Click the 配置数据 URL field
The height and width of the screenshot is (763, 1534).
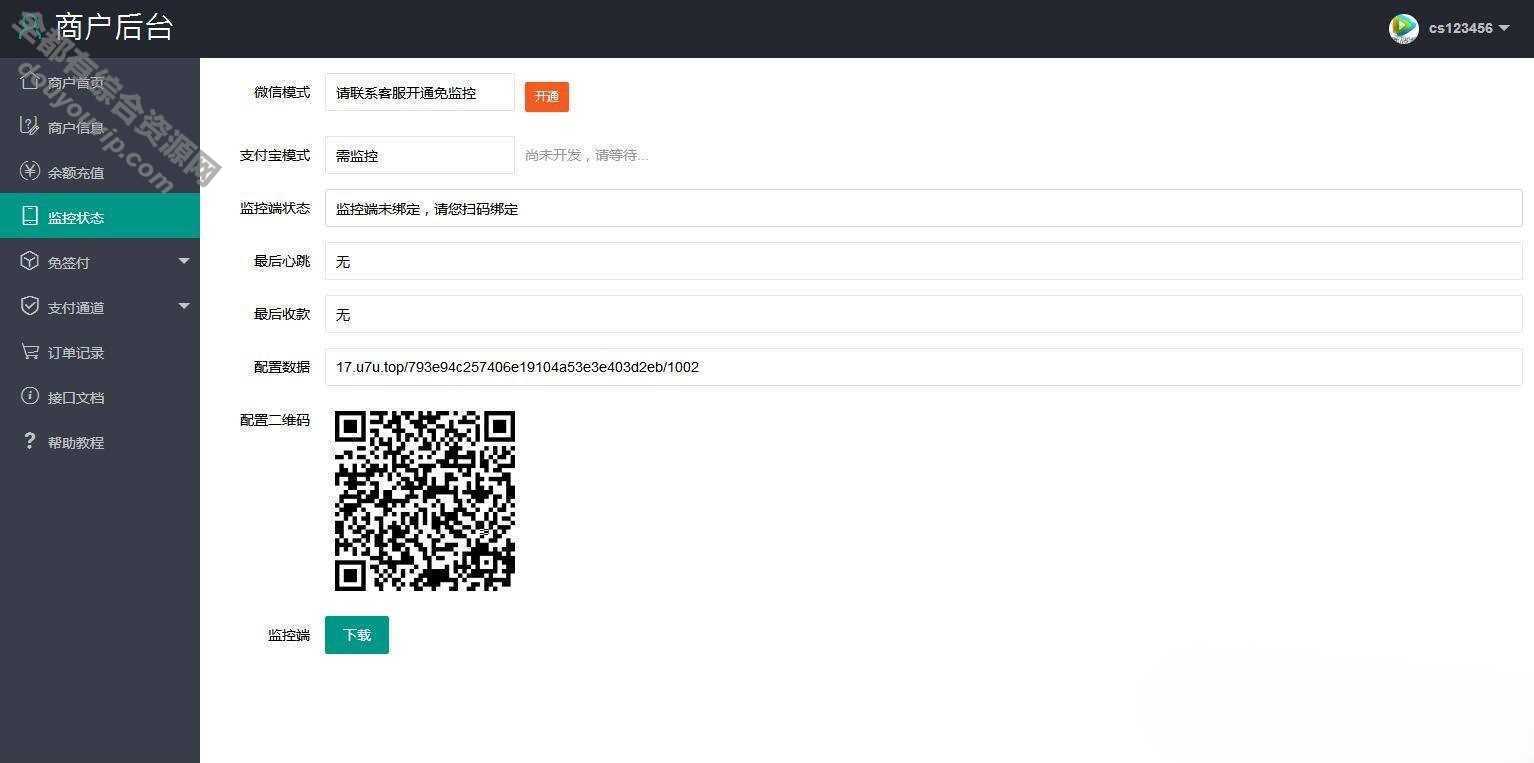pos(923,367)
